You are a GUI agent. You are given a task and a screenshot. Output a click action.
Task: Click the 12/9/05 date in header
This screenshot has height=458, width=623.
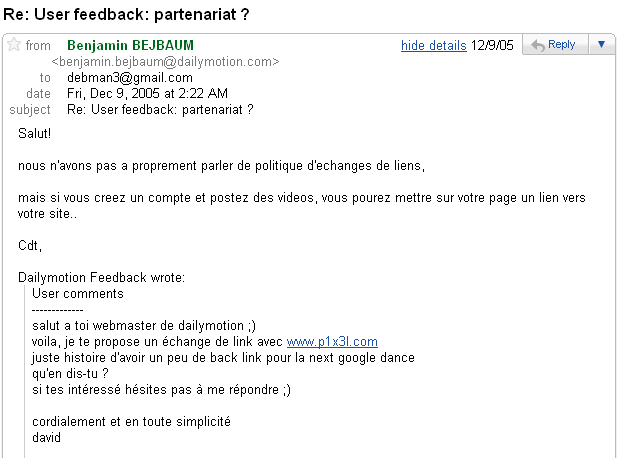(x=493, y=45)
